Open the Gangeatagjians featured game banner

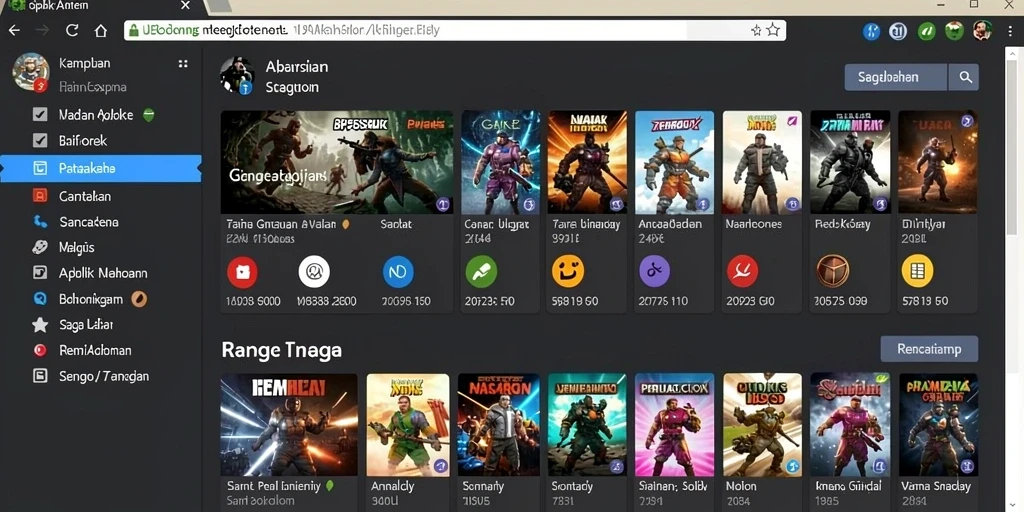click(x=336, y=162)
